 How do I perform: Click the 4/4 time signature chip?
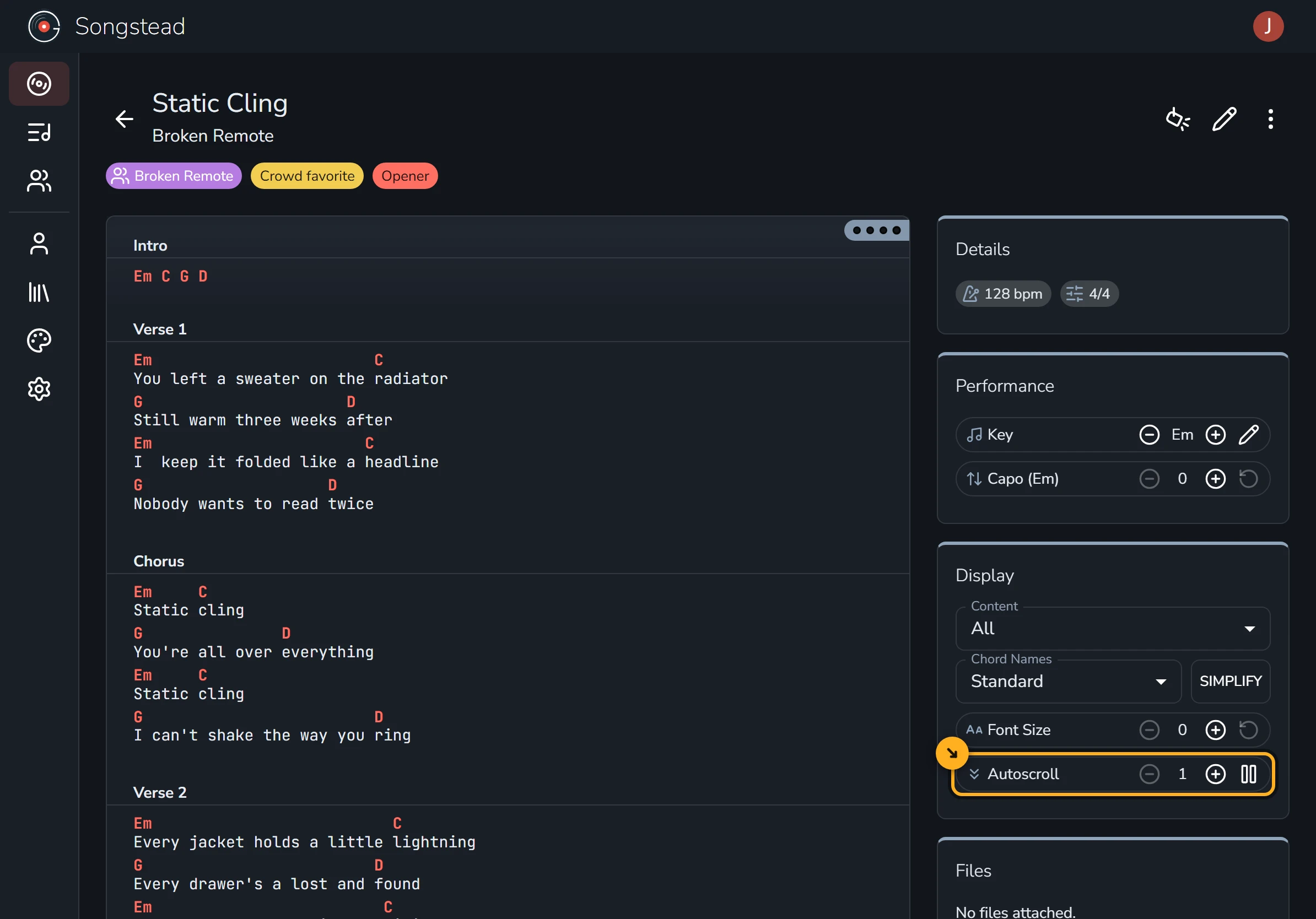pyautogui.click(x=1089, y=294)
